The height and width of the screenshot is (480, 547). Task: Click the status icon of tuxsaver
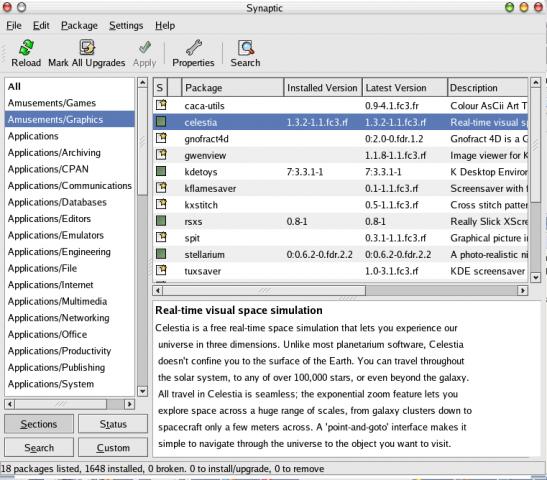pos(161,270)
